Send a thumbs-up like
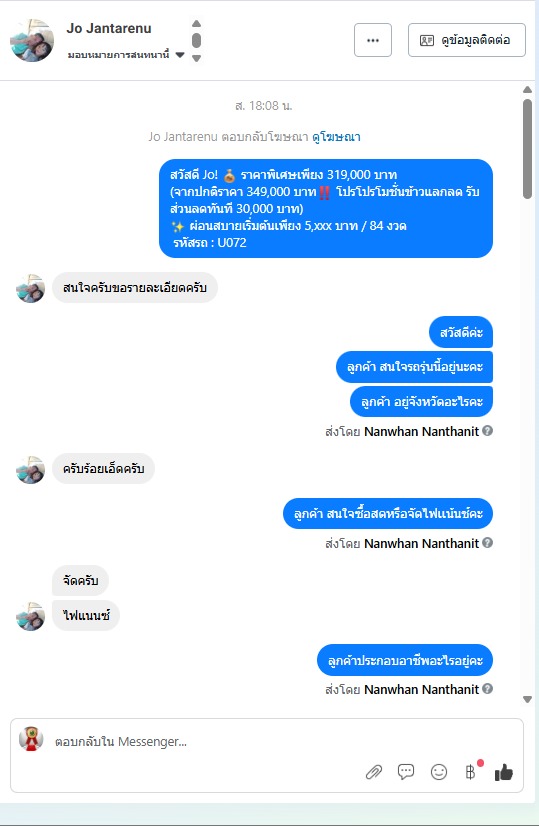 point(504,772)
